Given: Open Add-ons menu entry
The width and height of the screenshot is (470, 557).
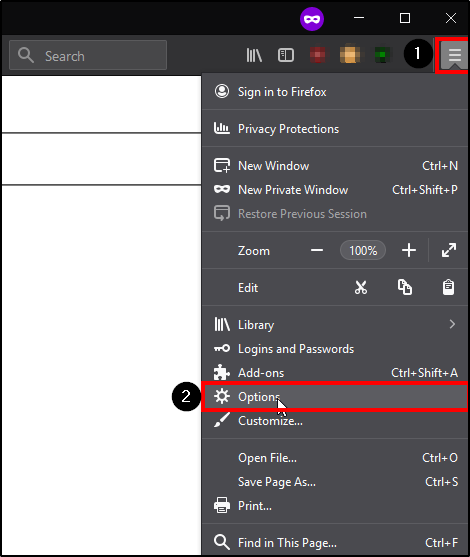Looking at the screenshot, I should click(x=334, y=373).
